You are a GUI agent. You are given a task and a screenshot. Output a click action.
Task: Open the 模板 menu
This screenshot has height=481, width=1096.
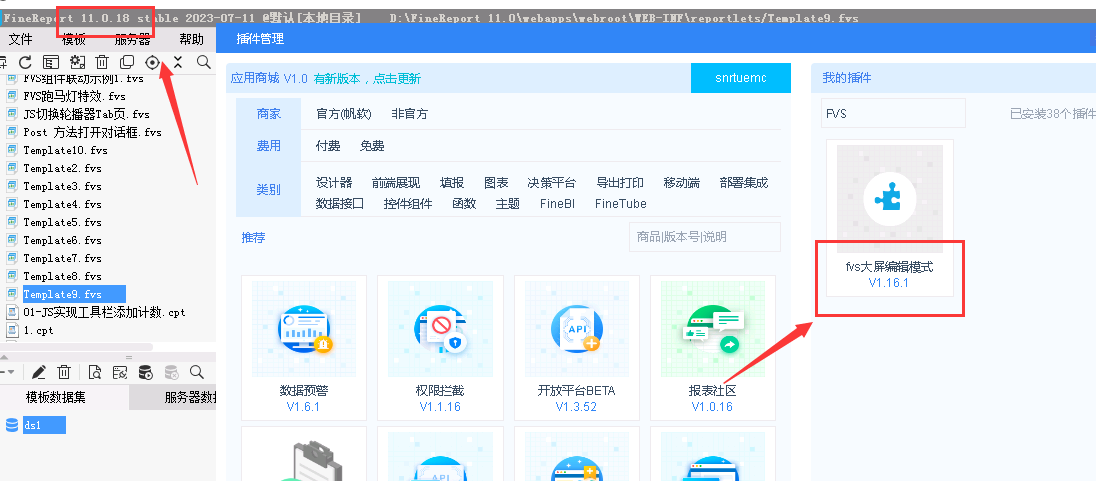pos(73,40)
